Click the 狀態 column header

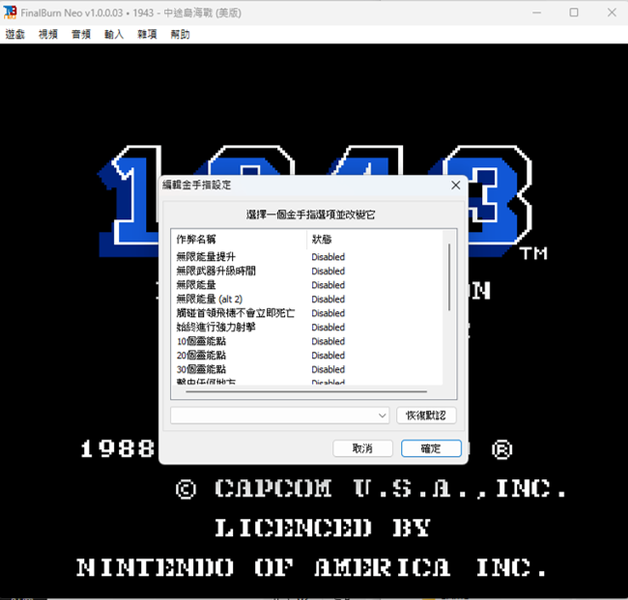coord(374,239)
